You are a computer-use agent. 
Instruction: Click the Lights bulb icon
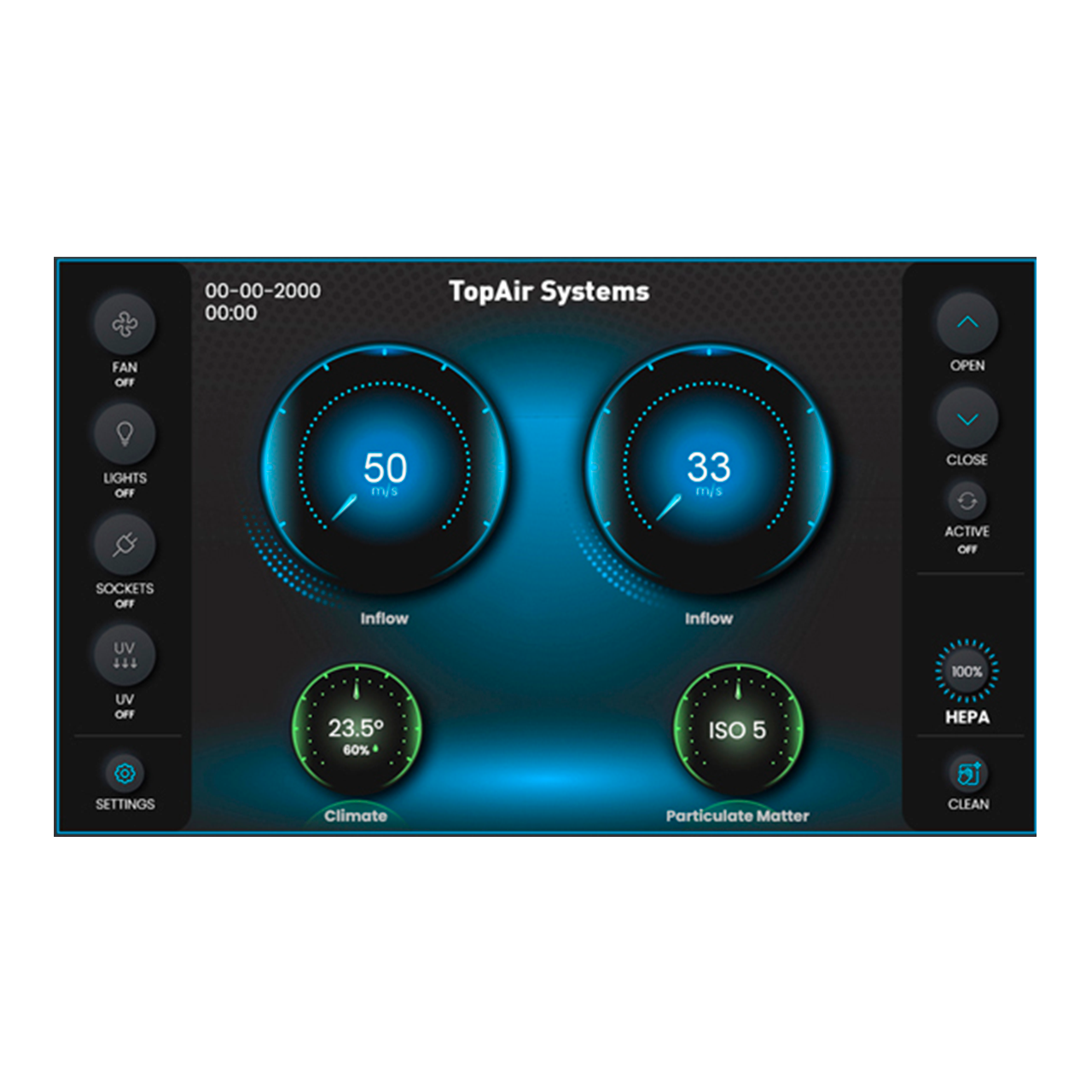pos(125,434)
